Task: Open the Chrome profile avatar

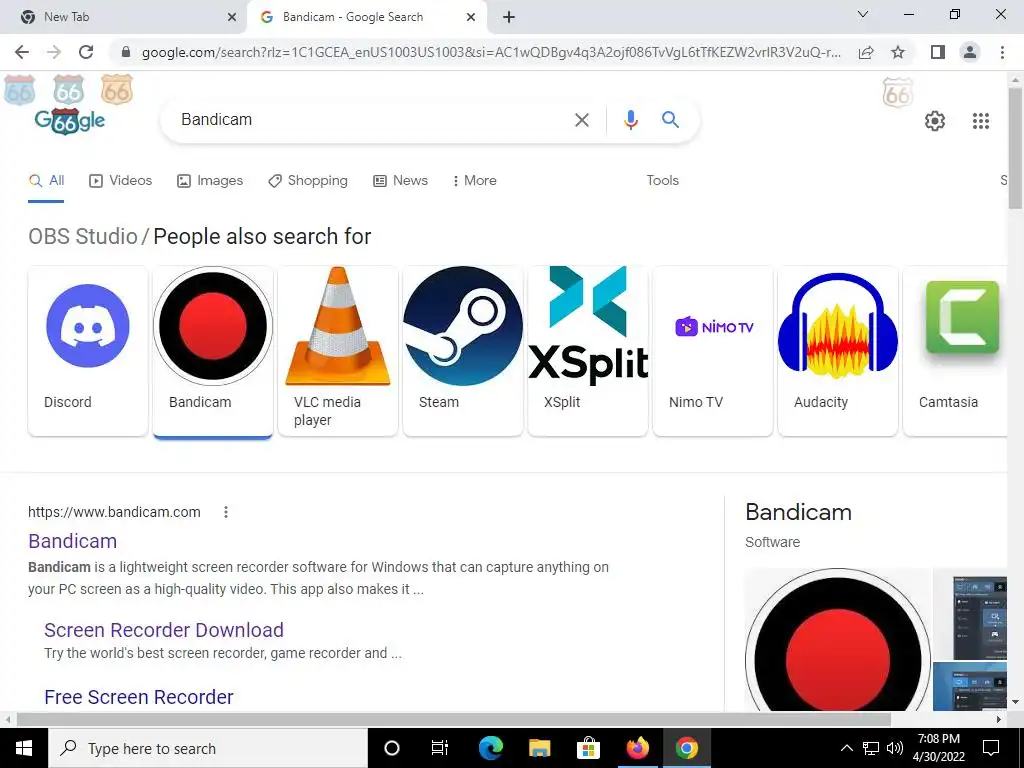Action: pos(970,52)
